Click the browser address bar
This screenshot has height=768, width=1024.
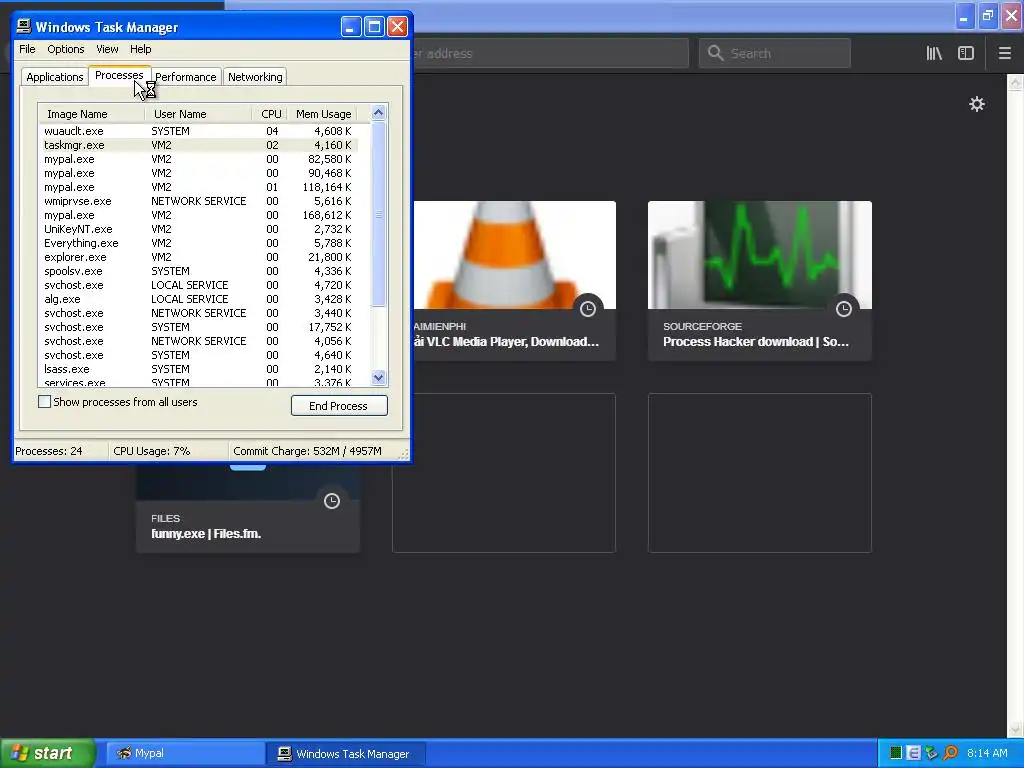pyautogui.click(x=550, y=54)
